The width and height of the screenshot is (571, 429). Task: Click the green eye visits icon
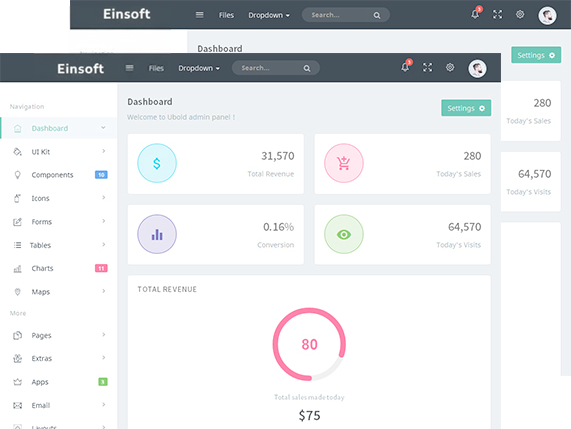coord(344,234)
